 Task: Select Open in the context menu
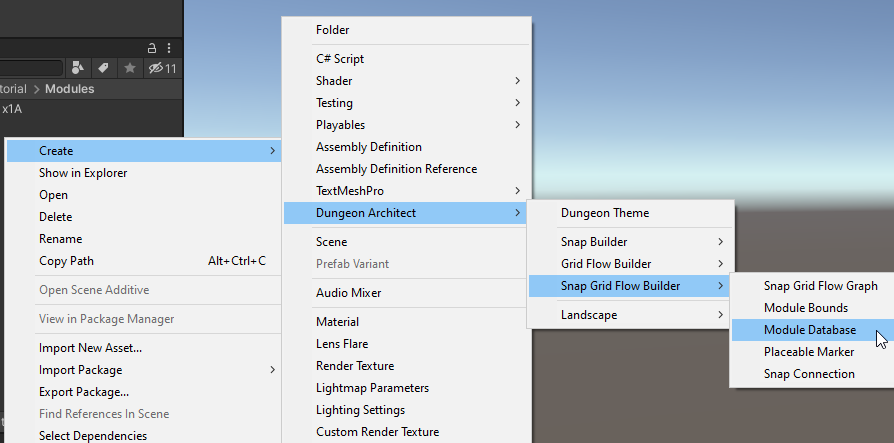coord(144,195)
